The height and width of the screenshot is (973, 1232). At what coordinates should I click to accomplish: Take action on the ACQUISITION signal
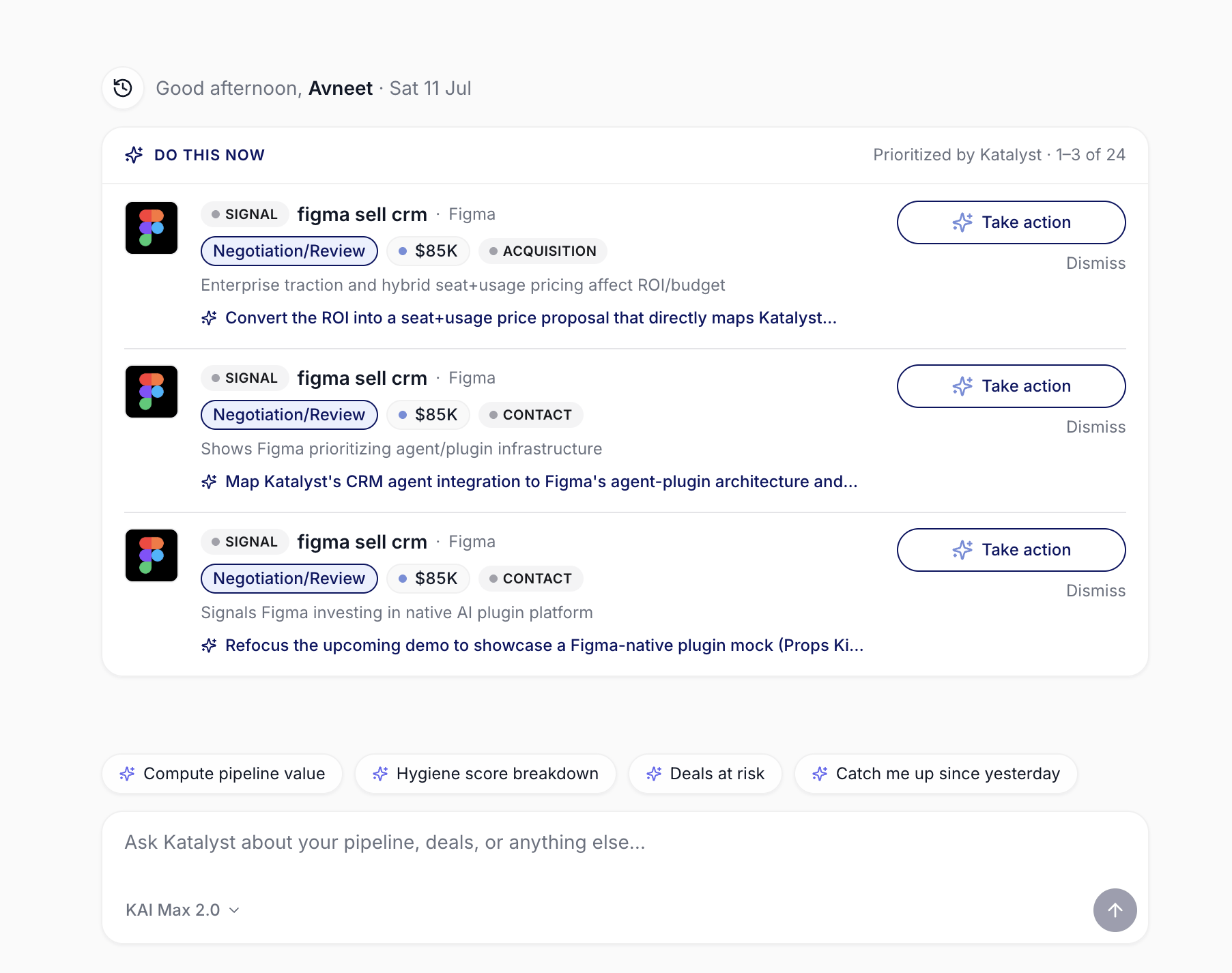click(x=1011, y=222)
